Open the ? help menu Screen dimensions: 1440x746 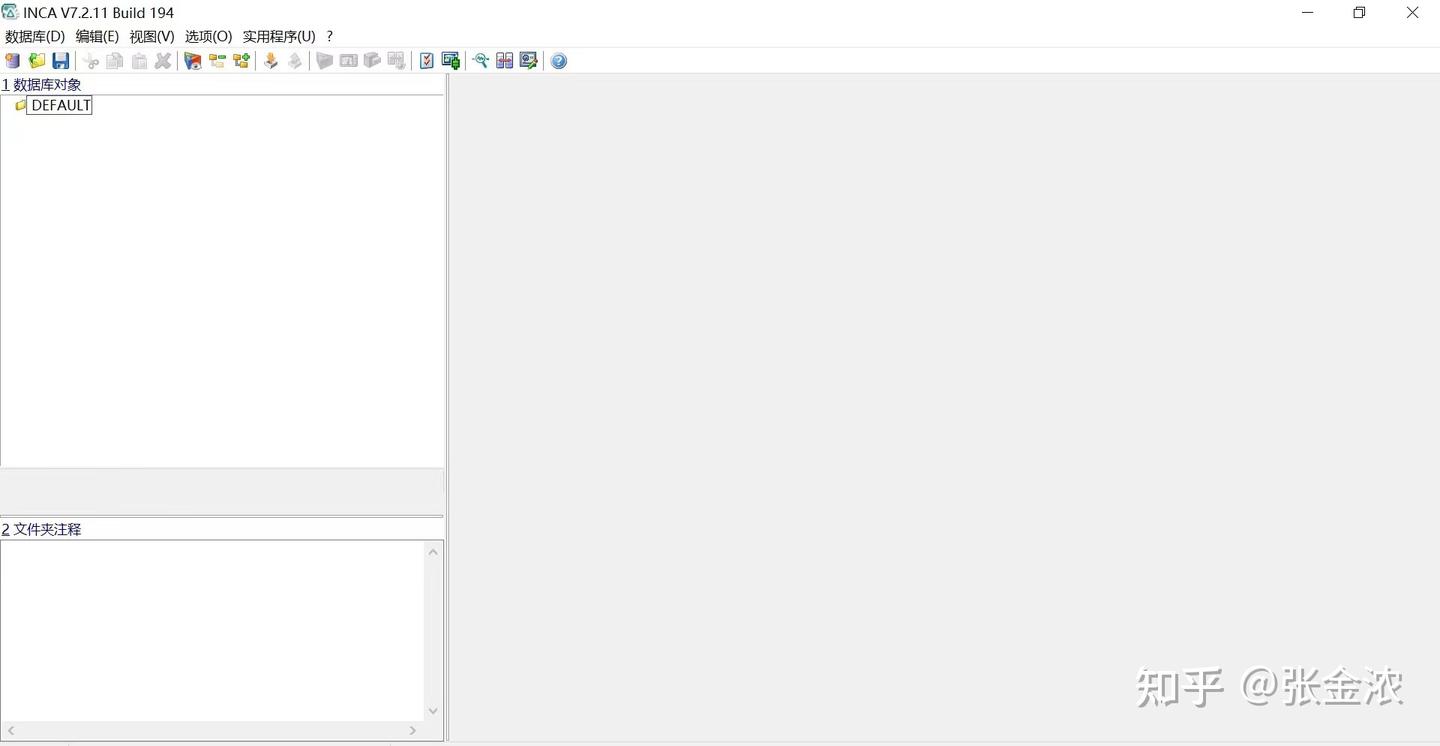pyautogui.click(x=330, y=36)
